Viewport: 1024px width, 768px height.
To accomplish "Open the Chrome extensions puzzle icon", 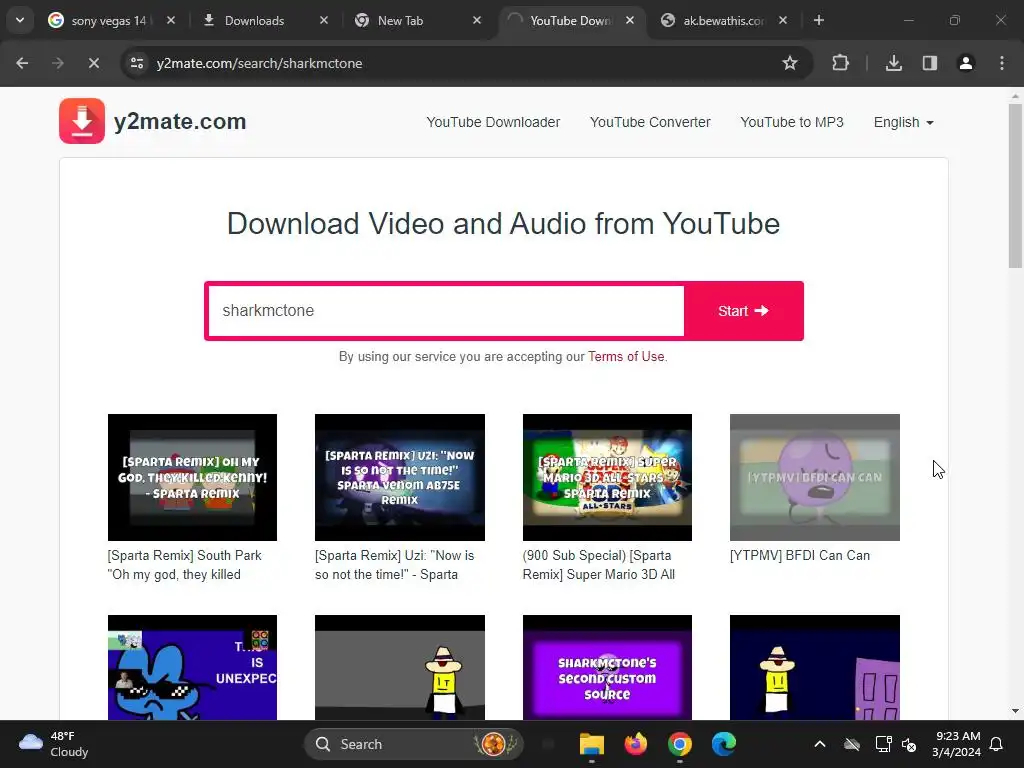I will point(840,63).
